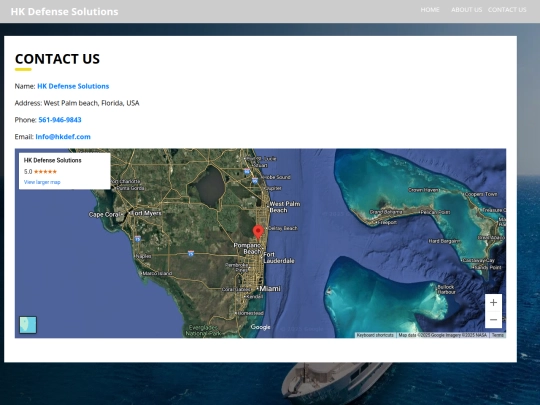Click the HK Defense Solutions map card title
Screen dimensions: 540x405
coord(53,160)
